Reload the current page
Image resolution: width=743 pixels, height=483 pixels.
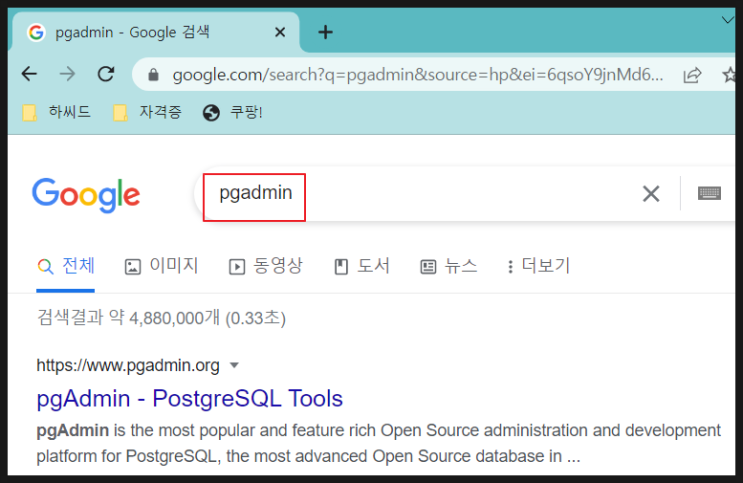coord(106,74)
